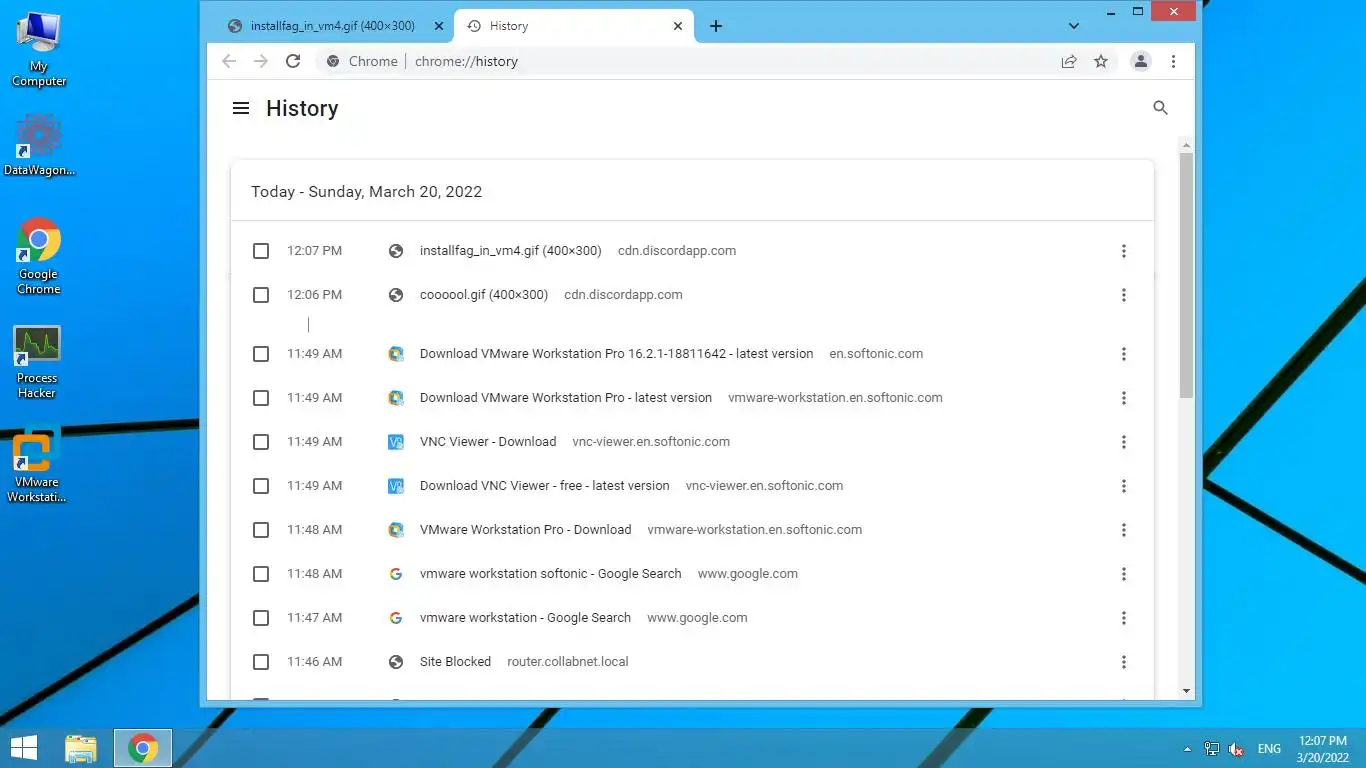Screen dimensions: 1366x768
Task: Check the installfag_in_vm4.gif history entry
Action: (261, 251)
